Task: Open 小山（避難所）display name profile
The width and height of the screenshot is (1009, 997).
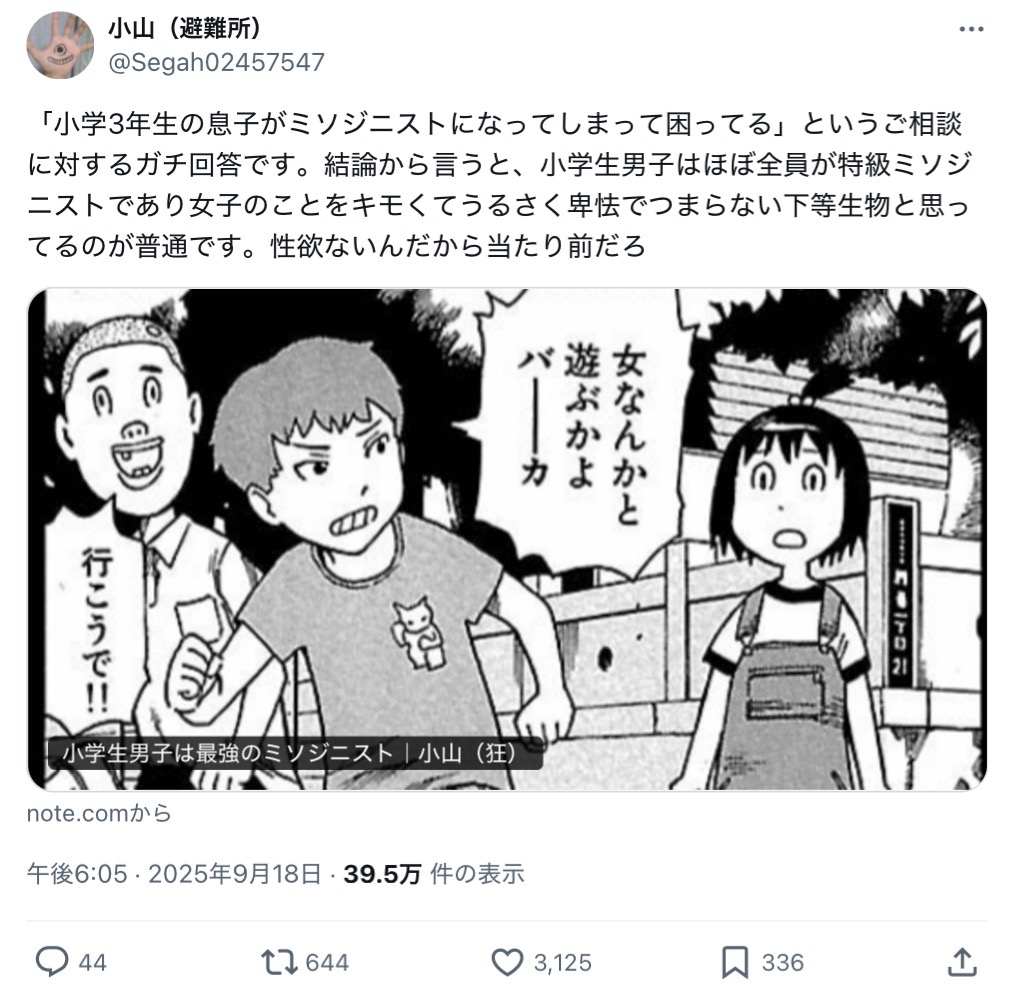Action: coord(185,28)
